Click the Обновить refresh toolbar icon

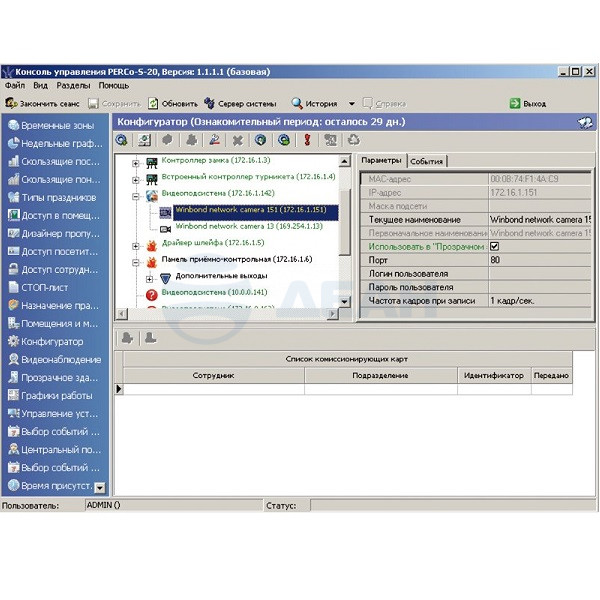153,103
